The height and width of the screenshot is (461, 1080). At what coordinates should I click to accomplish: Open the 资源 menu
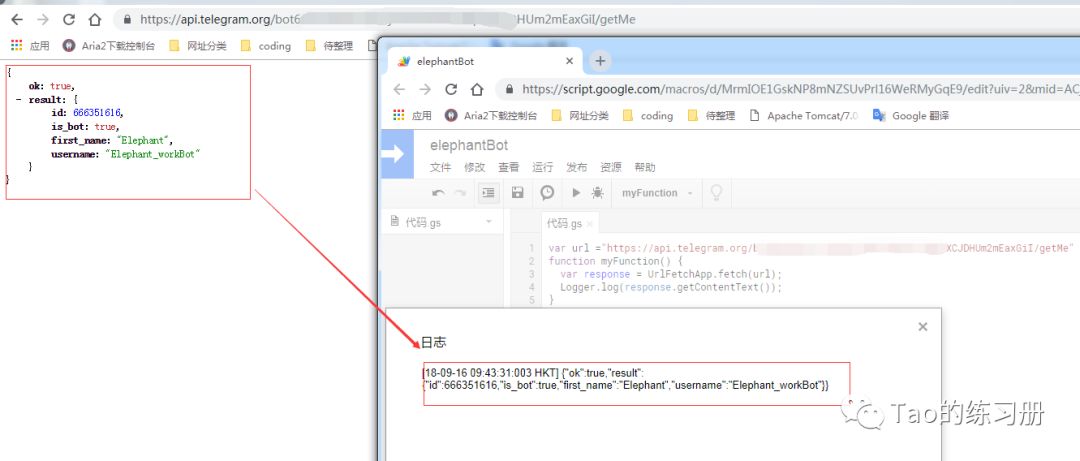(611, 167)
